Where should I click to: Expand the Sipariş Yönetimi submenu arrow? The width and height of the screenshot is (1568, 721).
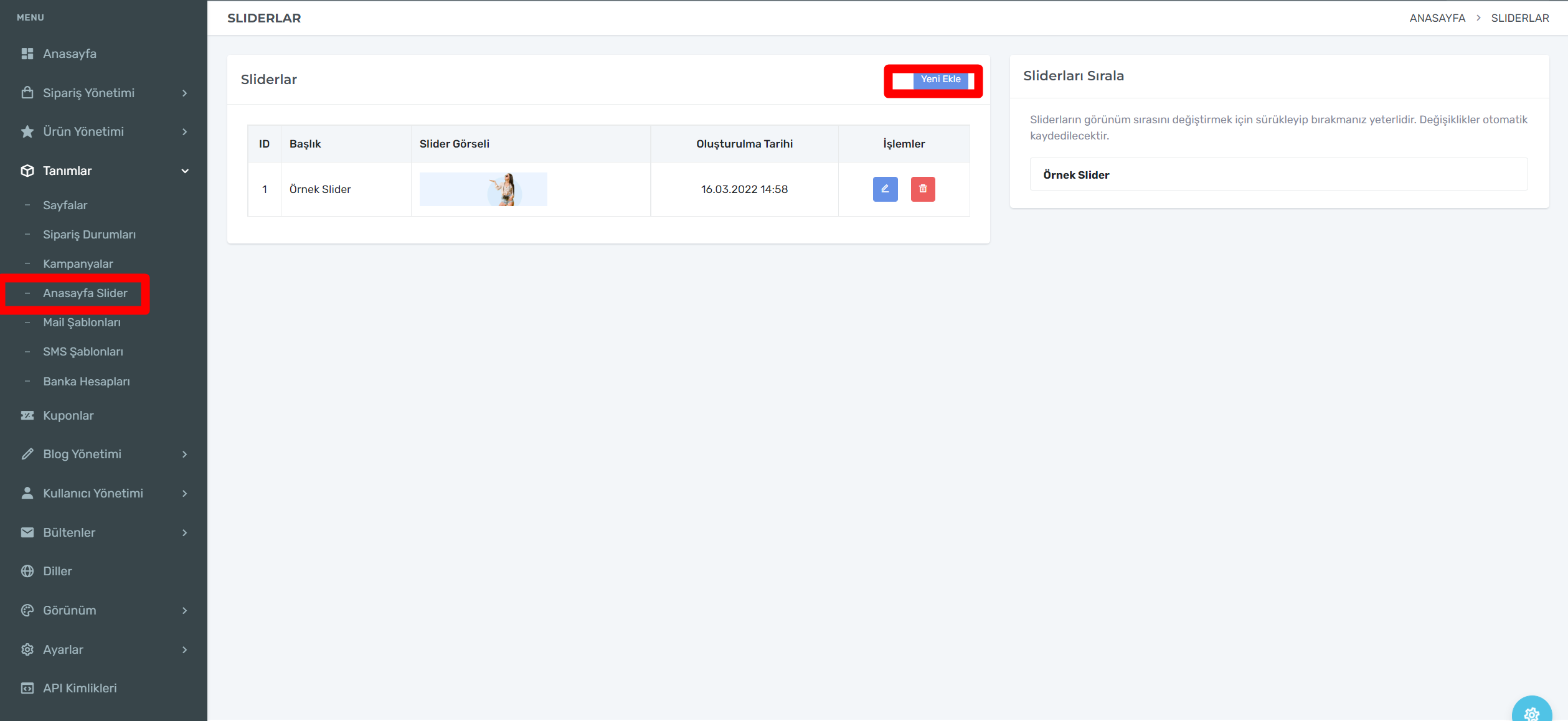pyautogui.click(x=184, y=93)
